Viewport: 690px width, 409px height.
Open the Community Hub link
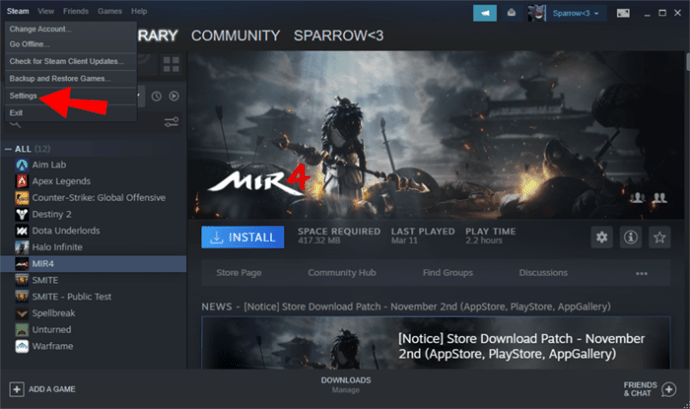coord(342,273)
